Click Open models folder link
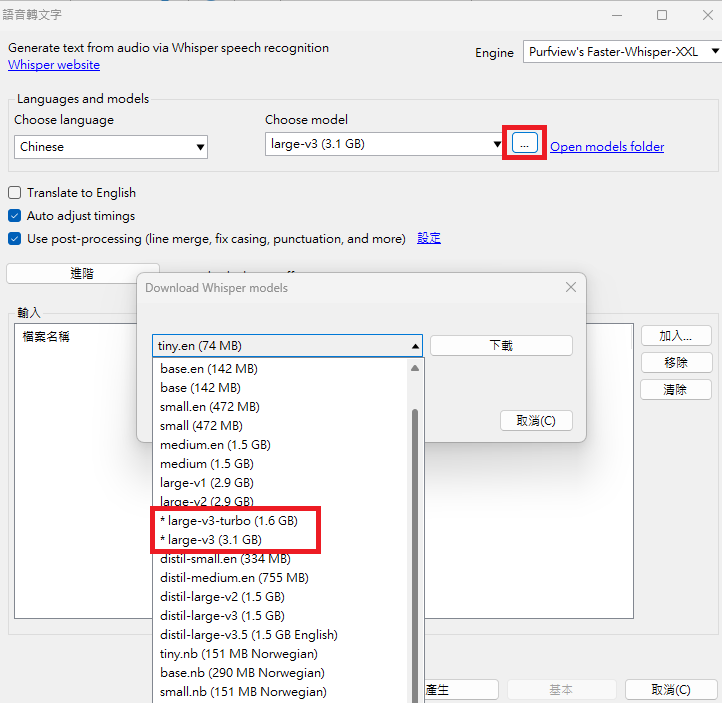The image size is (722, 703). pyautogui.click(x=606, y=147)
